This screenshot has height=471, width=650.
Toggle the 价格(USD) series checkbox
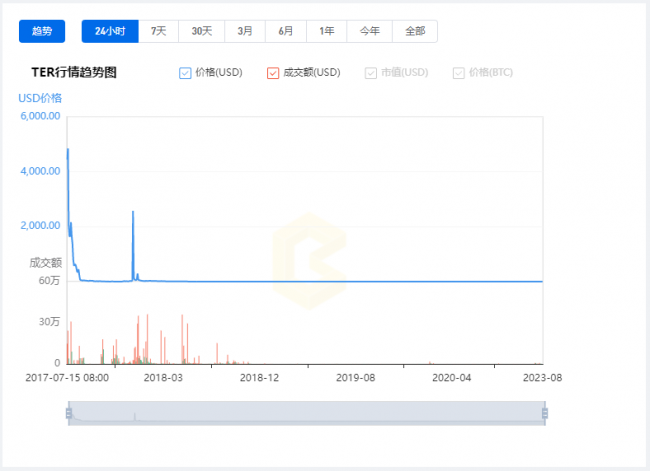(x=185, y=73)
